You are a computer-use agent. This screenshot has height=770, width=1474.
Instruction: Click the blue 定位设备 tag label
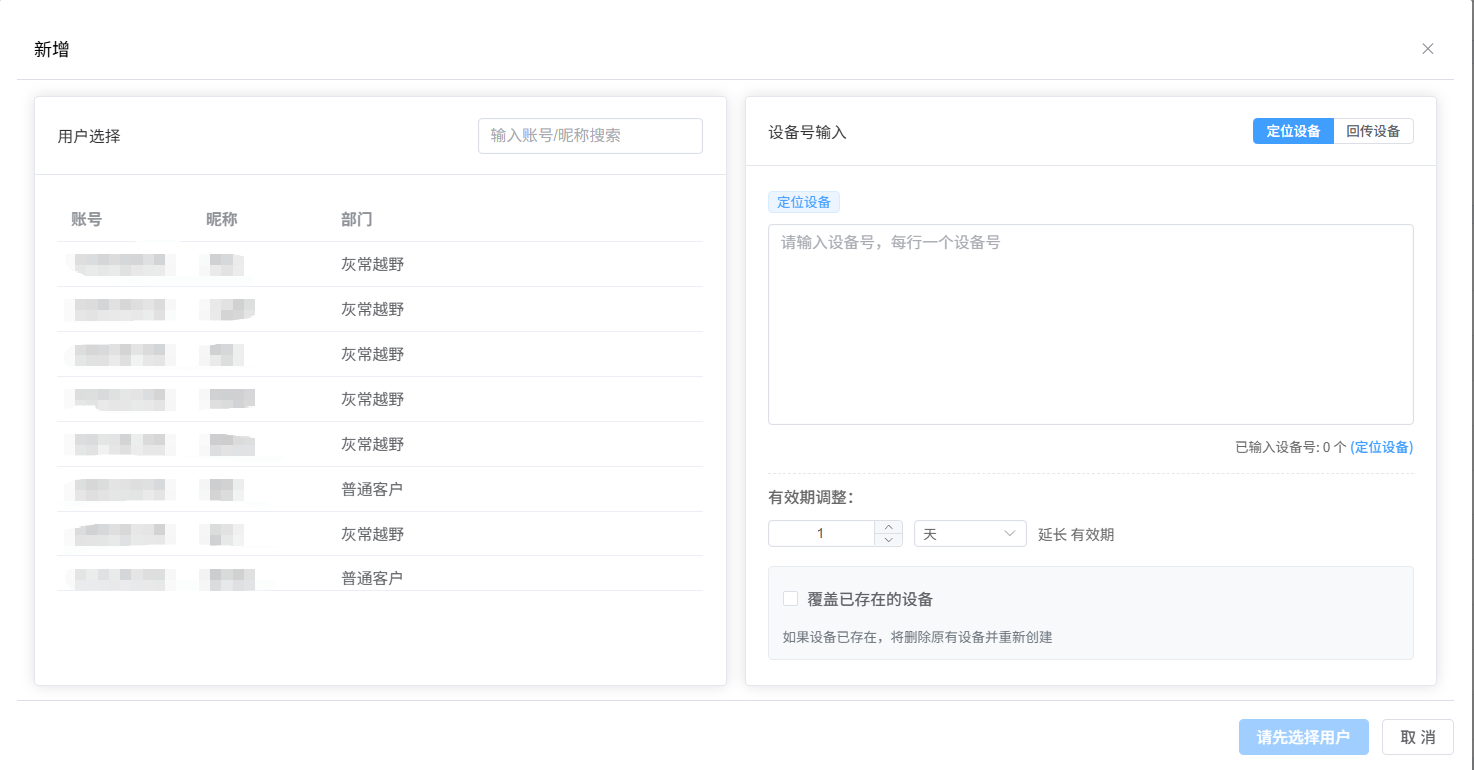pyautogui.click(x=804, y=201)
